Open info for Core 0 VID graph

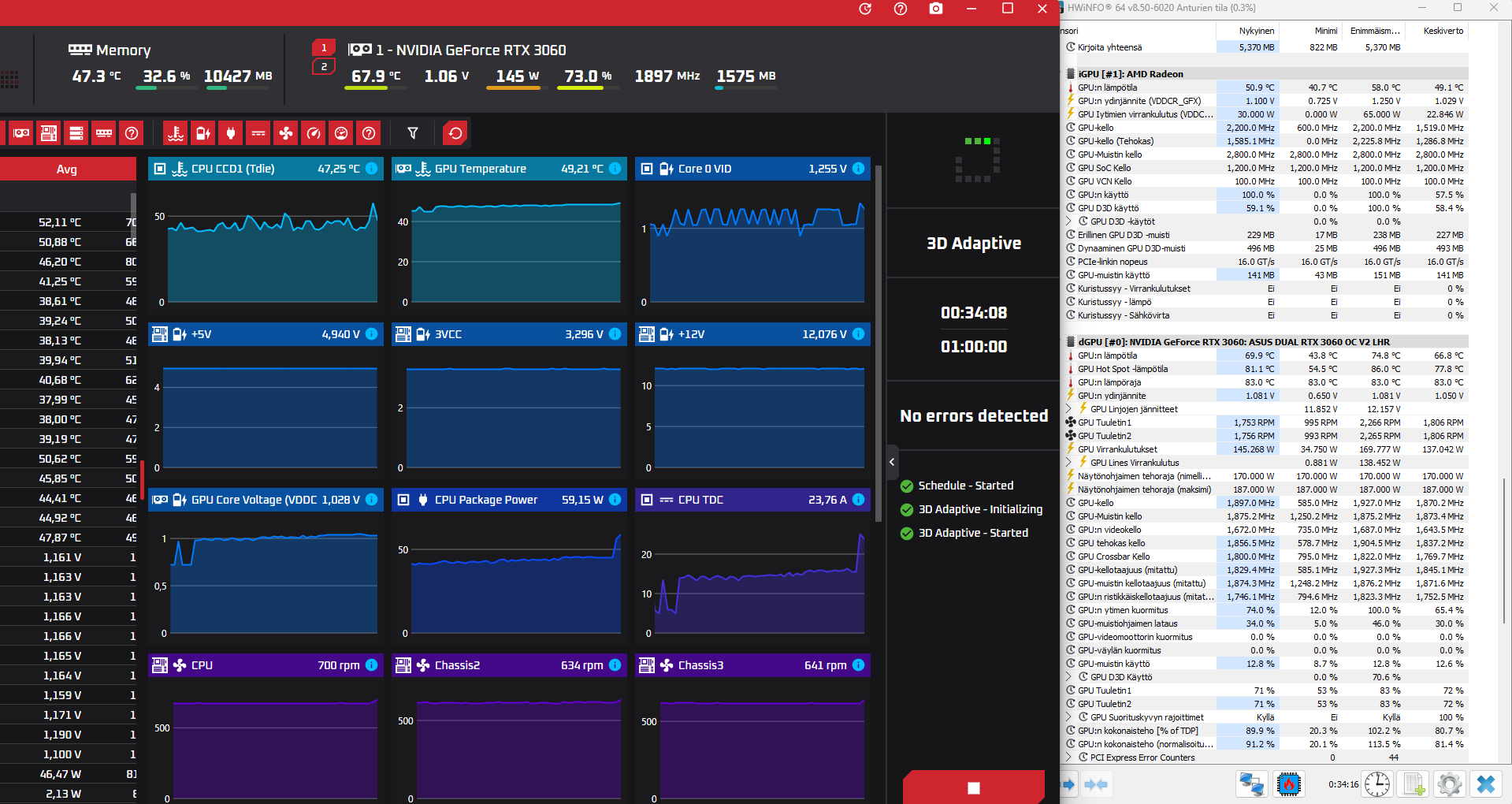[x=859, y=169]
